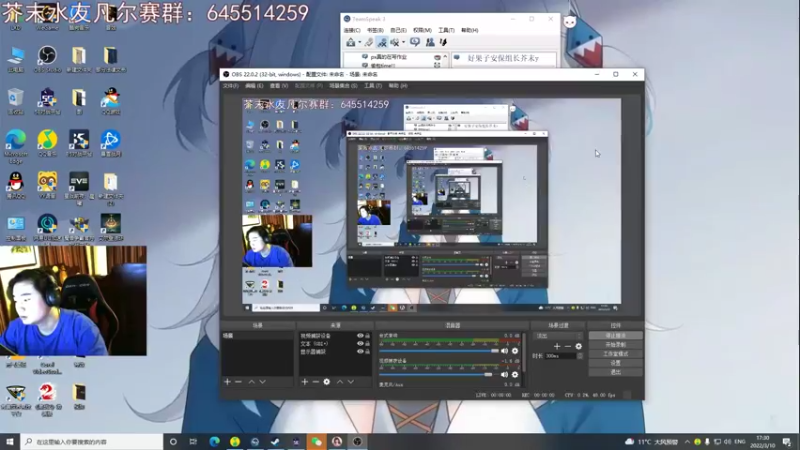This screenshot has height=450, width=800.
Task: Open OBS settings via the 设置 button
Action: (x=615, y=363)
